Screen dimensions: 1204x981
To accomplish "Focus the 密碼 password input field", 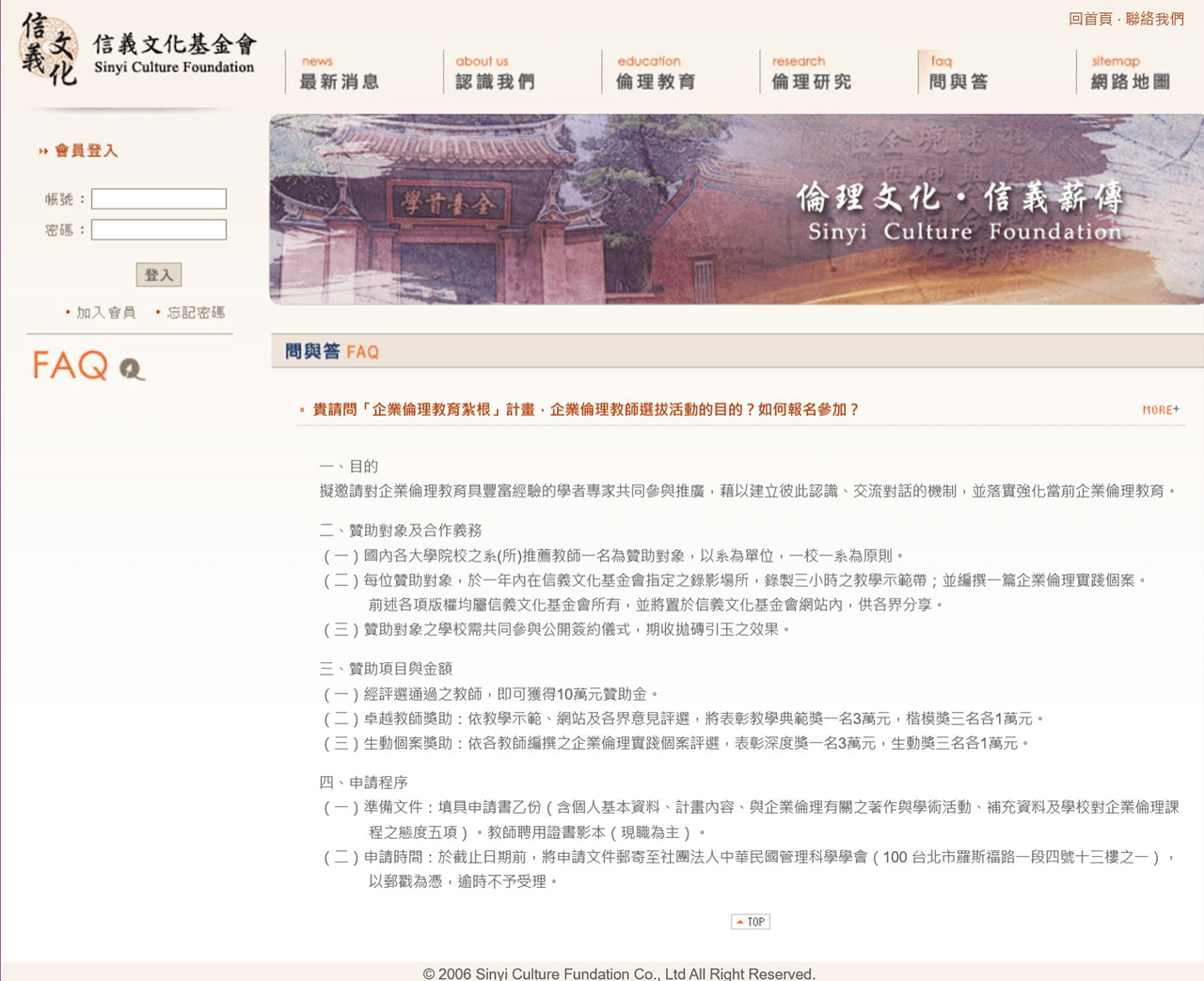I will (159, 229).
